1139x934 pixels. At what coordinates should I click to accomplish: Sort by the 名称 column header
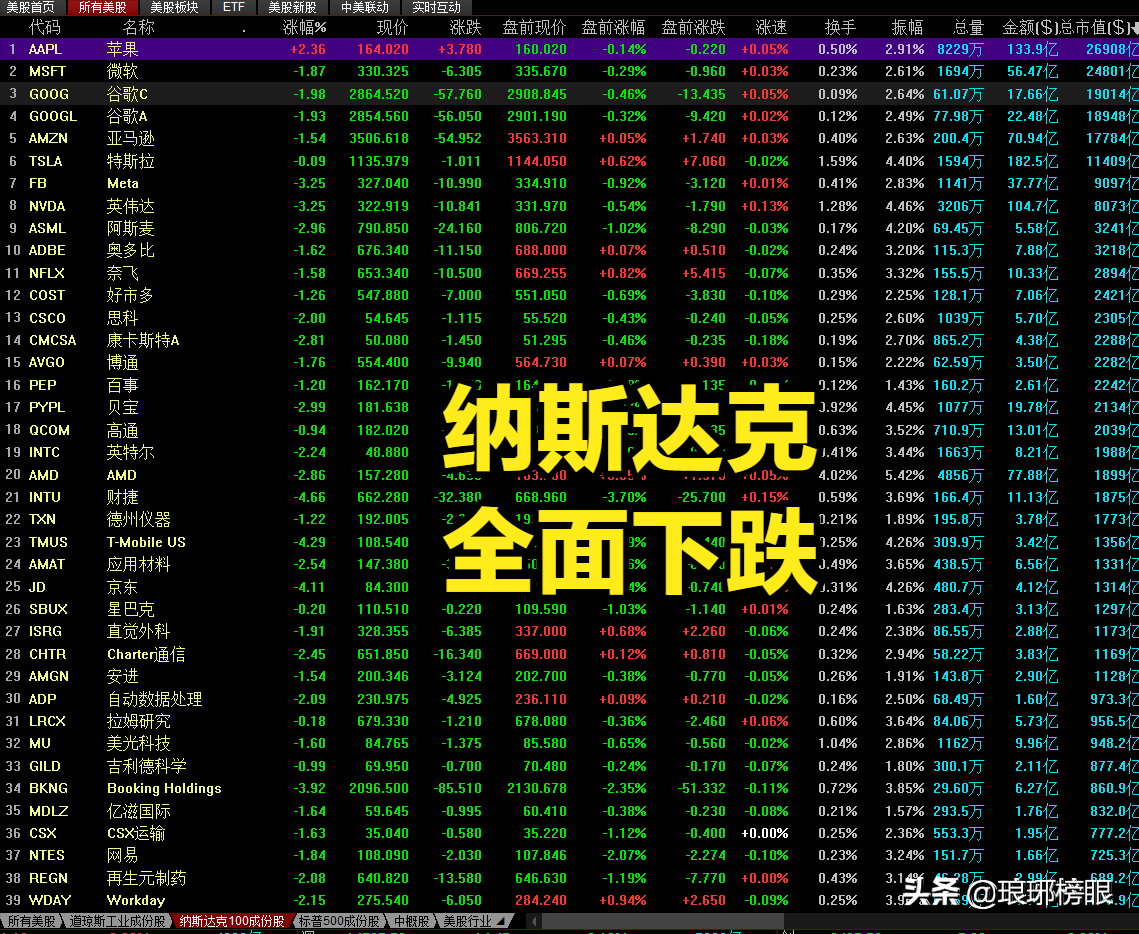coord(138,28)
